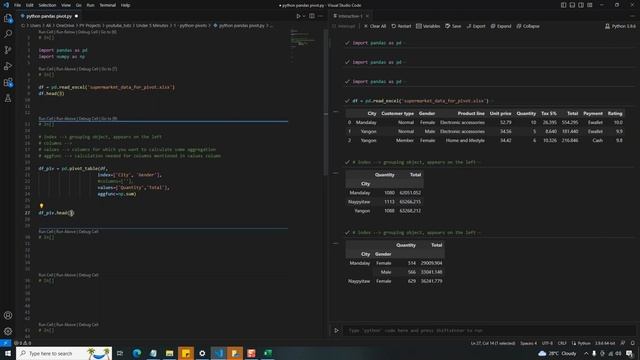Open run options dropdown beside play icon
This screenshot has width=640, height=360.
click(x=304, y=16)
